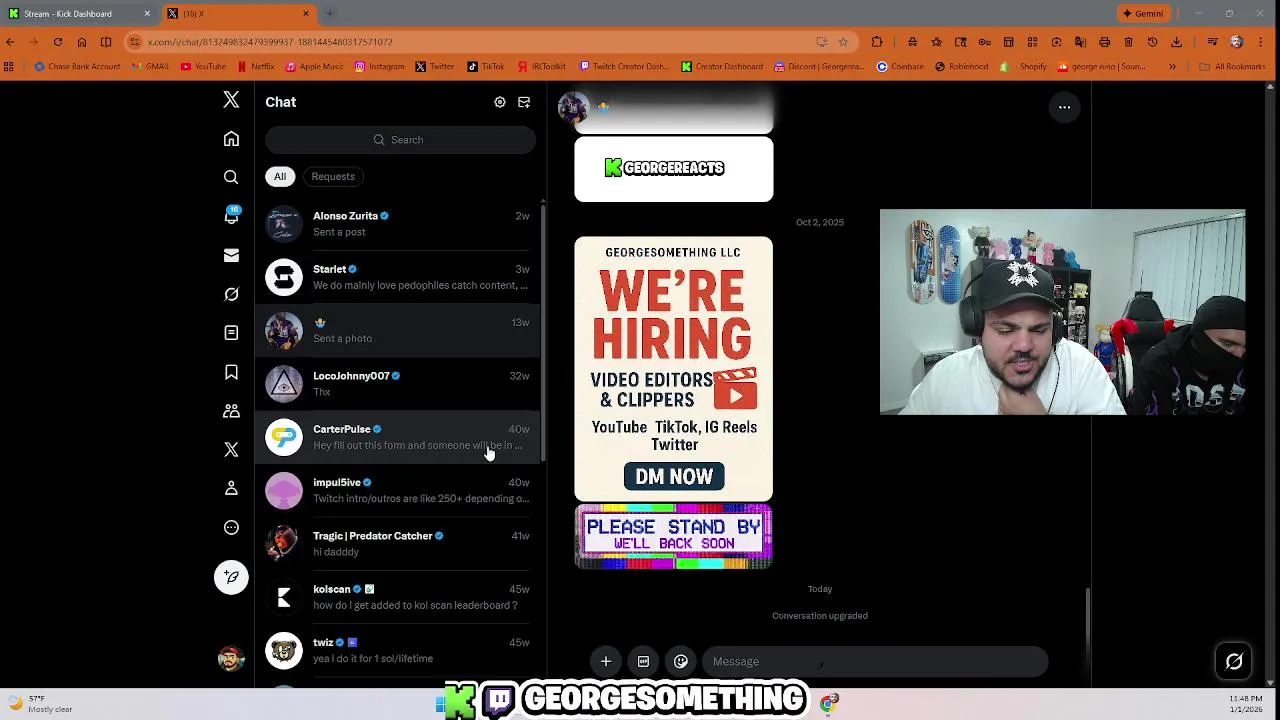The image size is (1280, 720).
Task: Open the More circle icon in sidebar
Action: click(231, 527)
